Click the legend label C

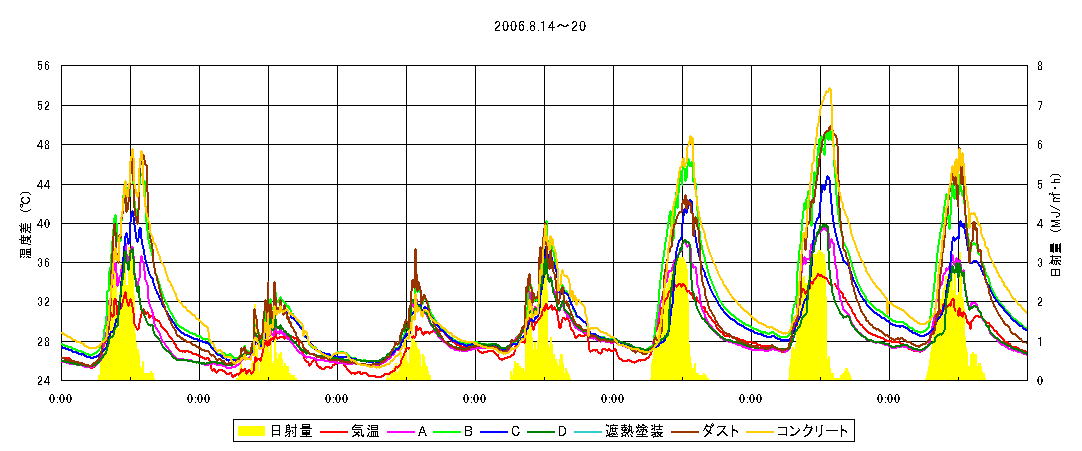(x=515, y=432)
